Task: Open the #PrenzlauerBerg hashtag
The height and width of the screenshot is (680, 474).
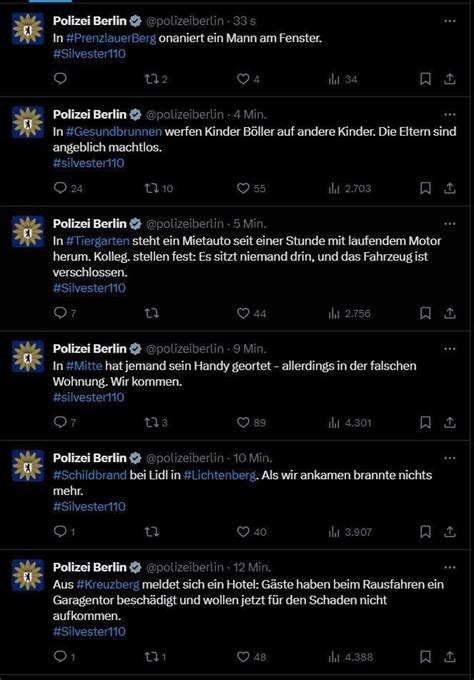Action: [x=111, y=38]
